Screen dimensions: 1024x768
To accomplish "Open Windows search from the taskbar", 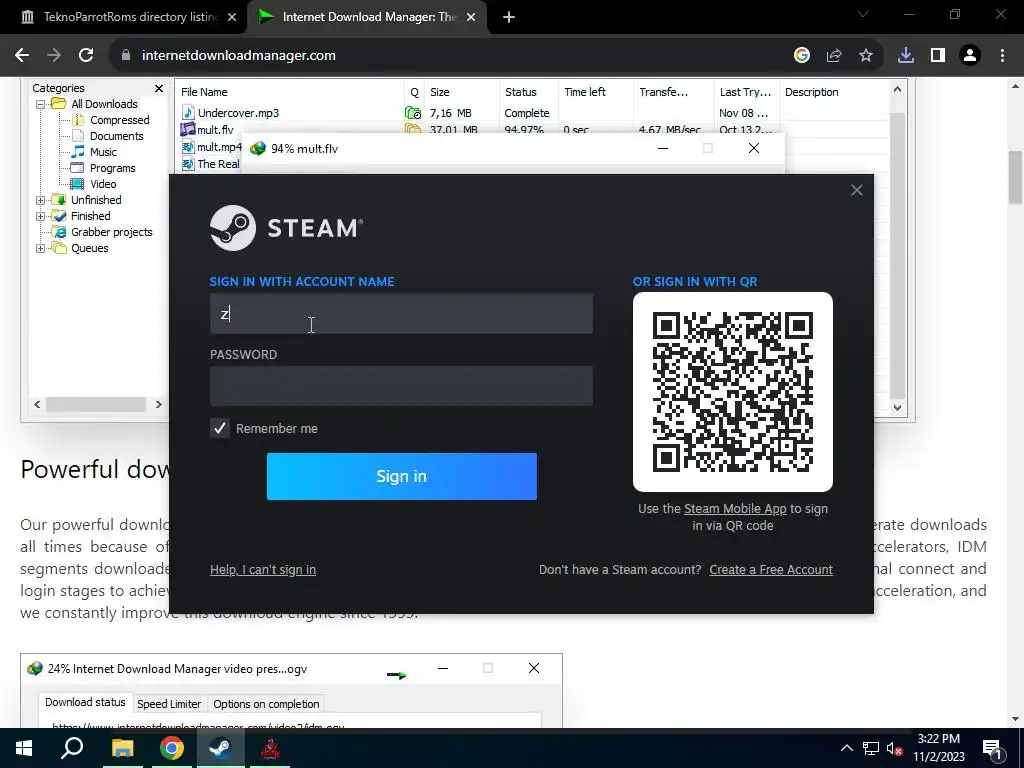I will 72,748.
